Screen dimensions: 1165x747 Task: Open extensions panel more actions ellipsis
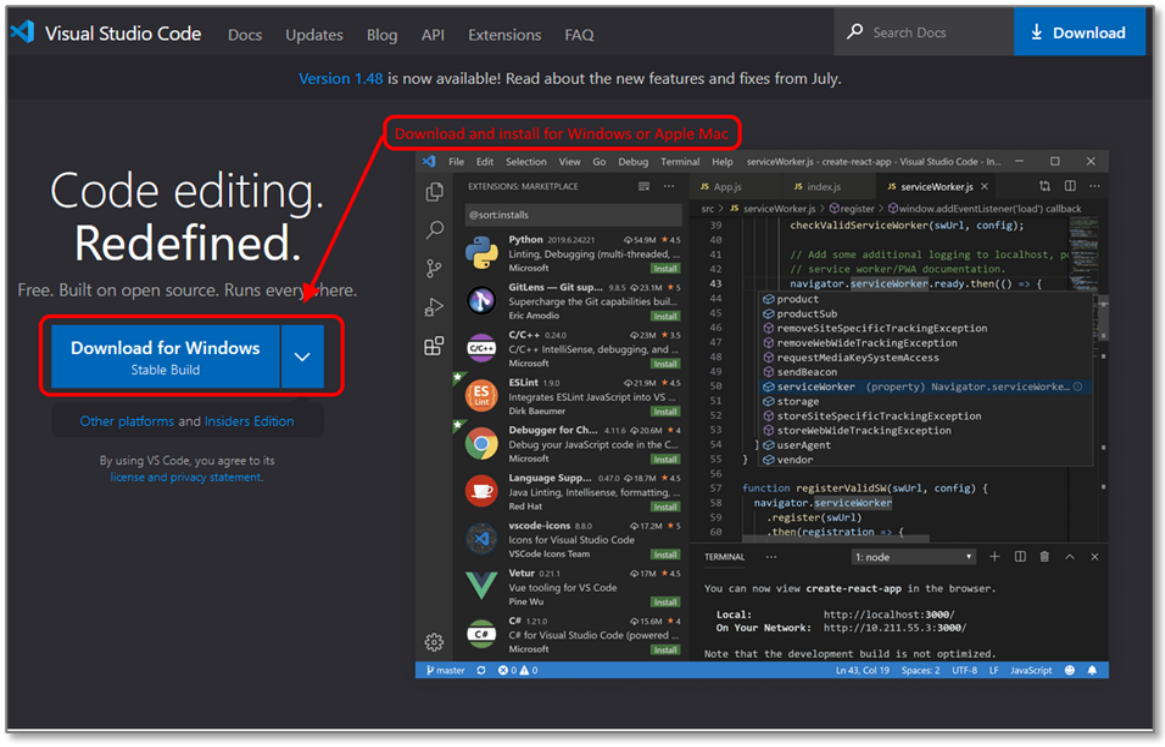pyautogui.click(x=669, y=187)
